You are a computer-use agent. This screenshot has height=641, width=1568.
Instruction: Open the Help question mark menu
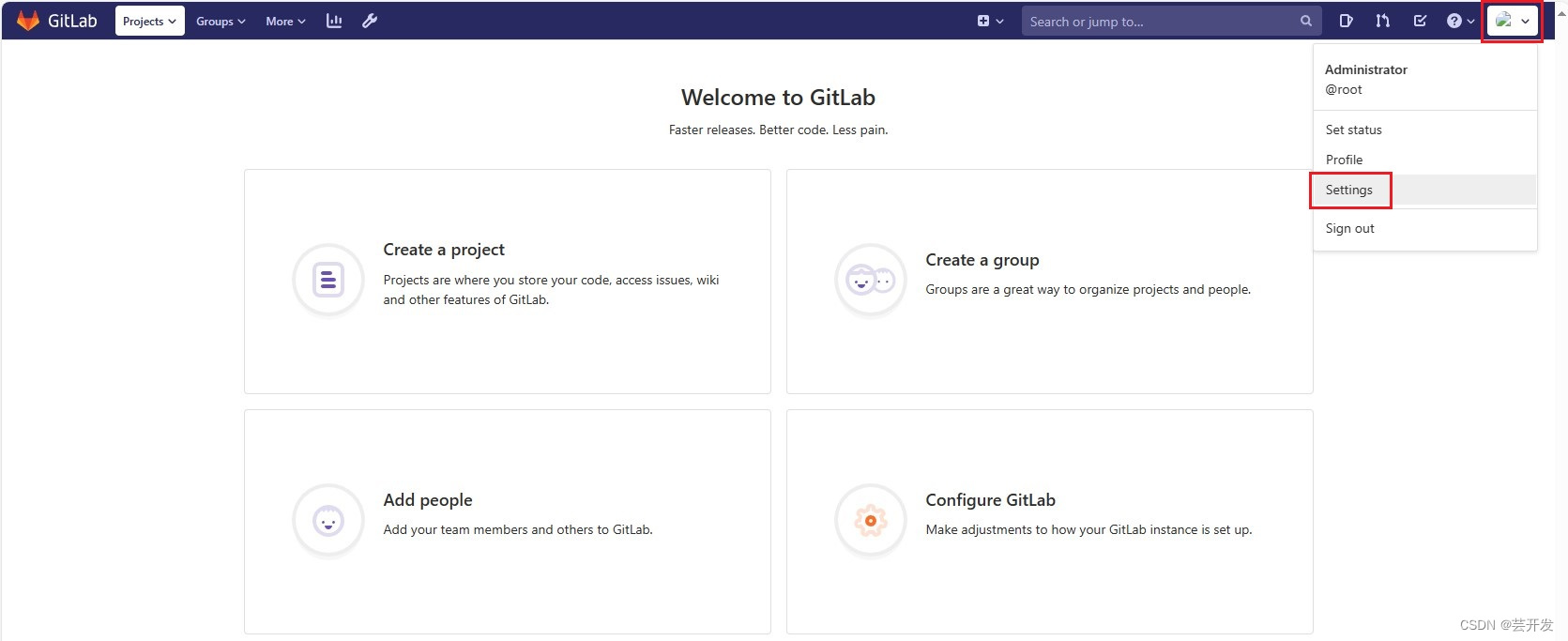click(x=1460, y=21)
